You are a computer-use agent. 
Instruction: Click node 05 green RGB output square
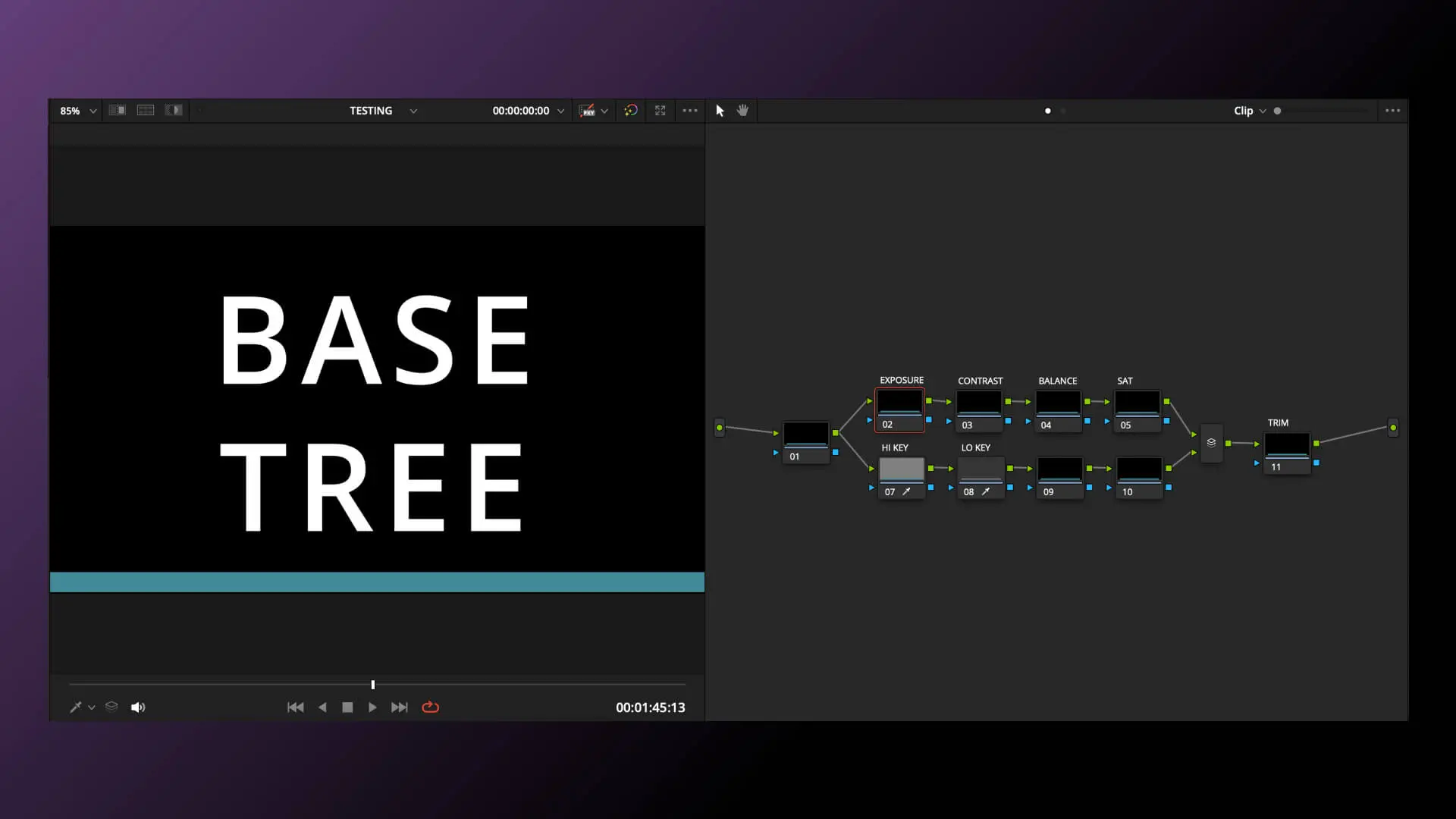click(x=1167, y=401)
